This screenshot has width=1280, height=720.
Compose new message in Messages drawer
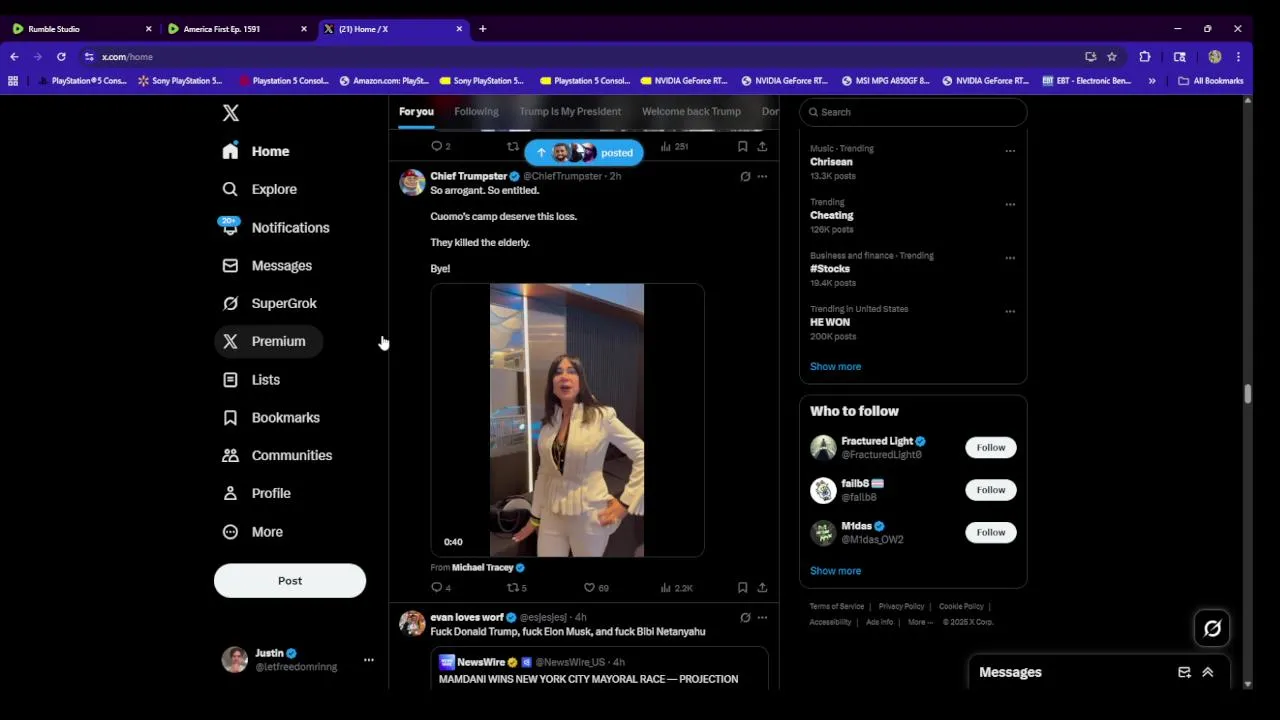click(x=1184, y=672)
